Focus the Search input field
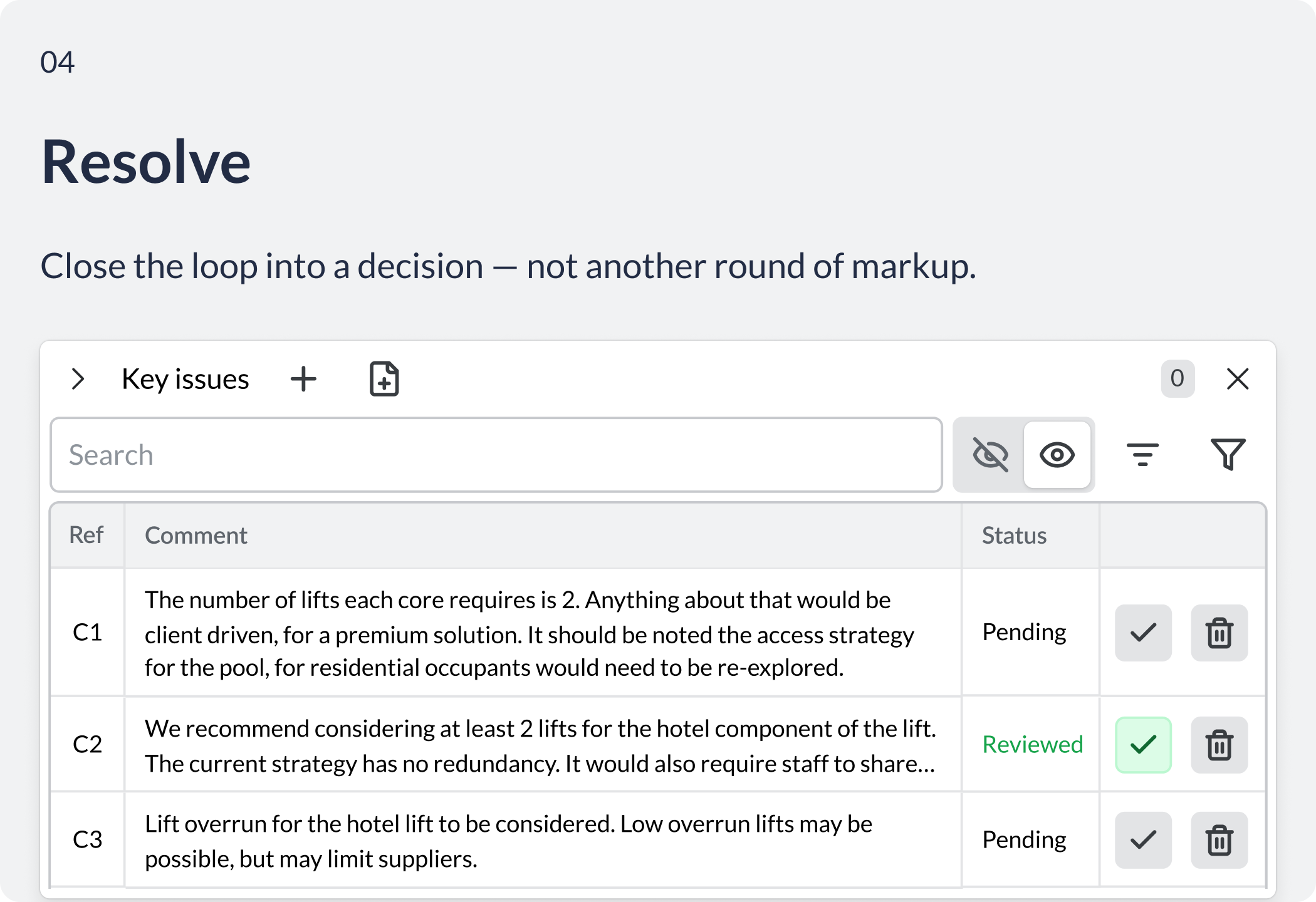 [x=496, y=455]
